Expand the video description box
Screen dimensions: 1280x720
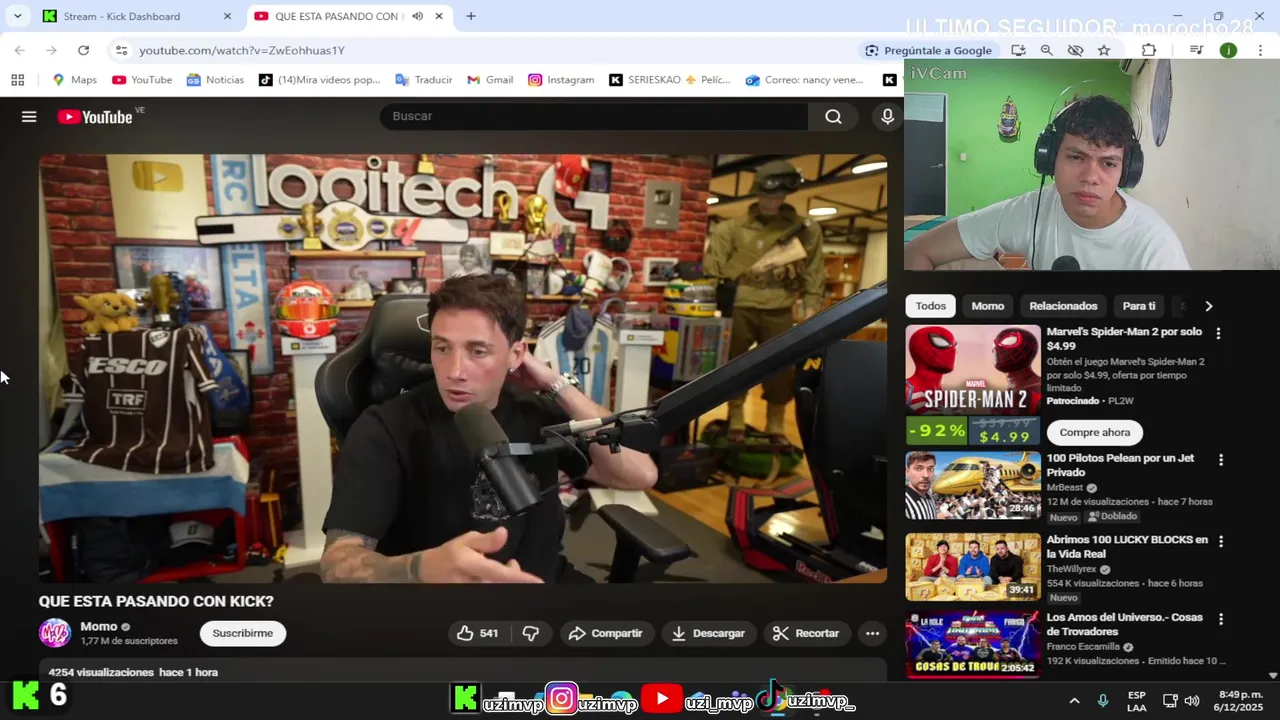(463, 671)
